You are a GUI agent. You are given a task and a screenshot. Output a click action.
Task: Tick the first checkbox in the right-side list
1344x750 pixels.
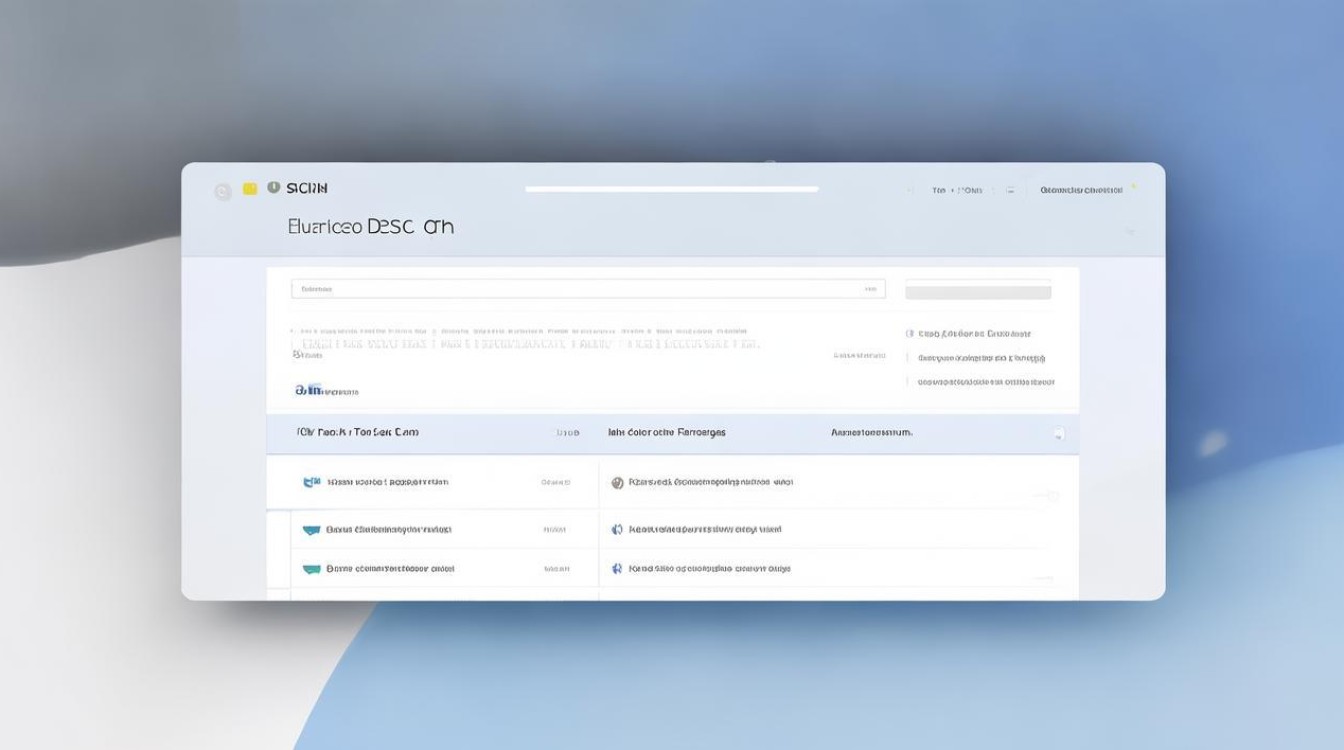pyautogui.click(x=909, y=334)
